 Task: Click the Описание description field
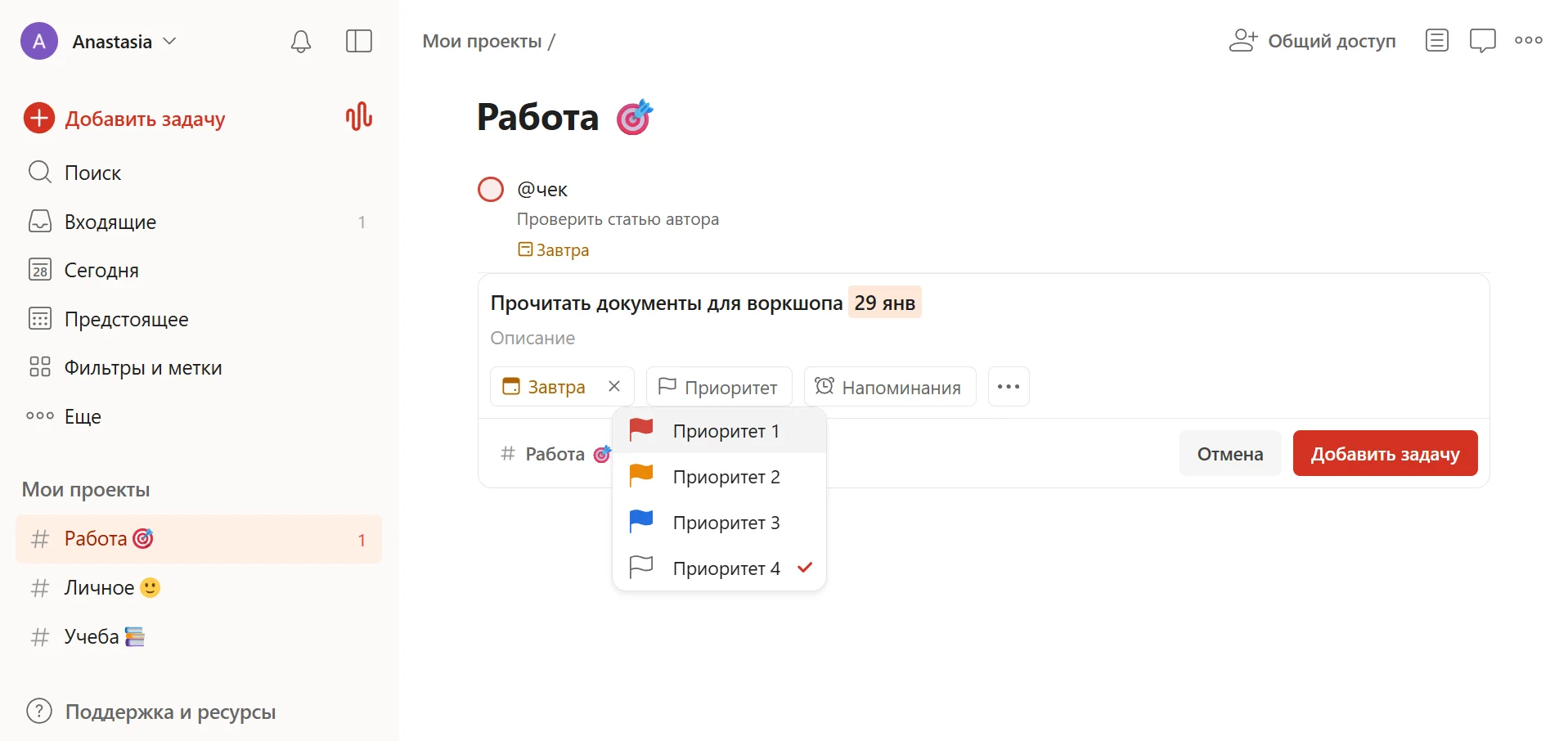pyautogui.click(x=532, y=339)
